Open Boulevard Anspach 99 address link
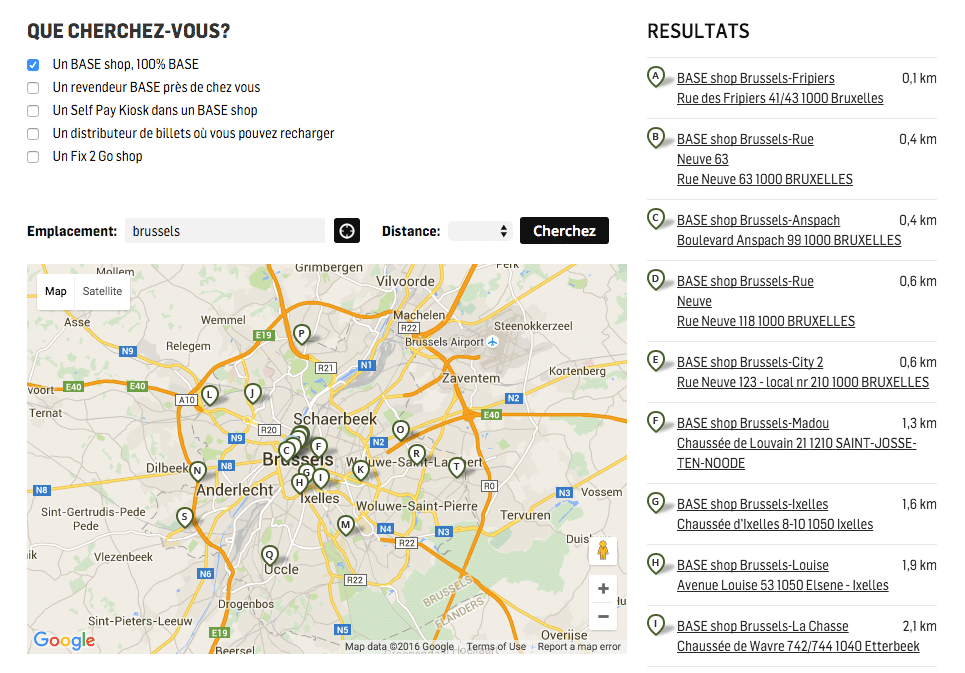 789,241
